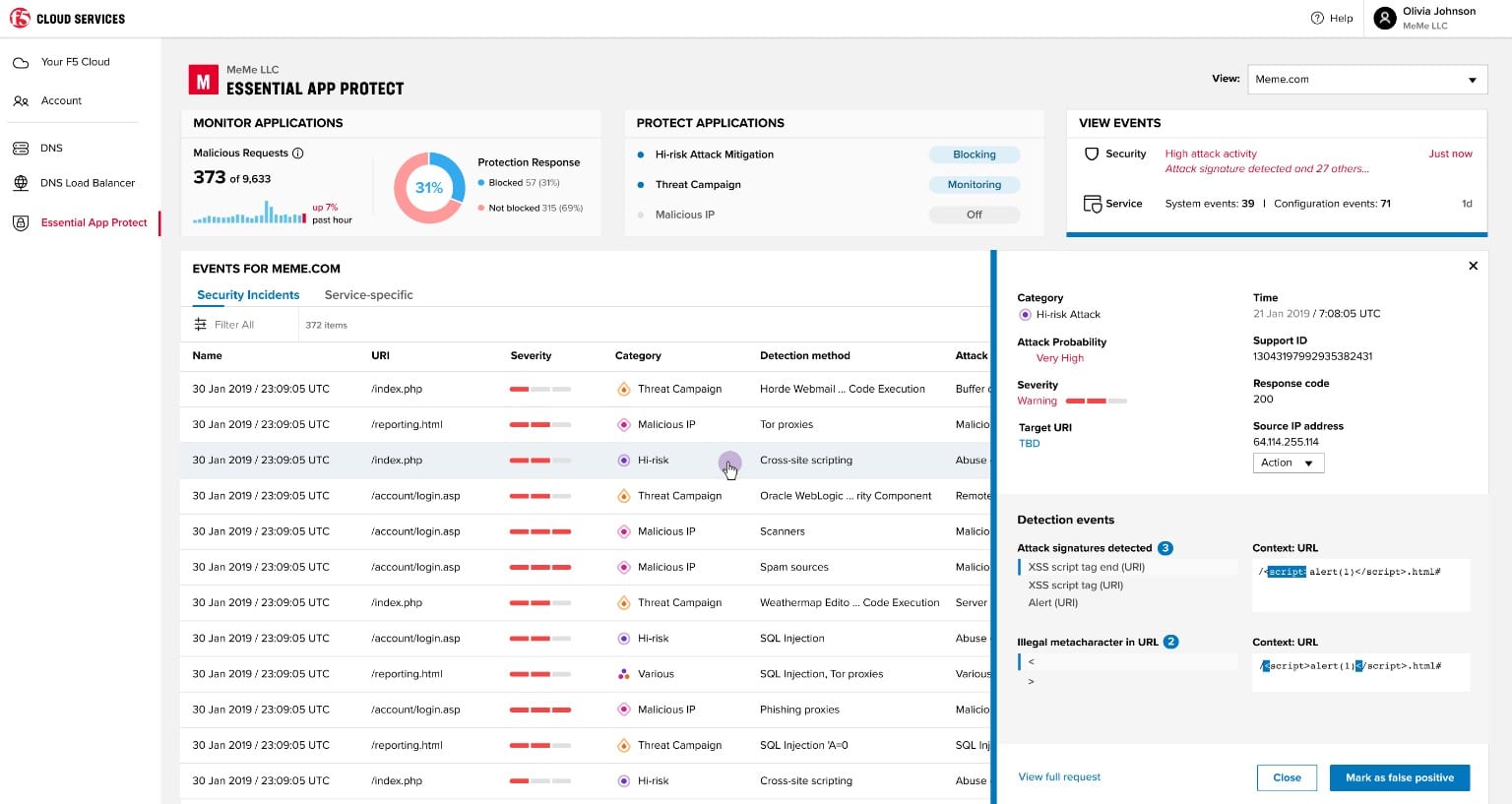The image size is (1512, 804).
Task: Click the URI column header
Action: tap(380, 356)
